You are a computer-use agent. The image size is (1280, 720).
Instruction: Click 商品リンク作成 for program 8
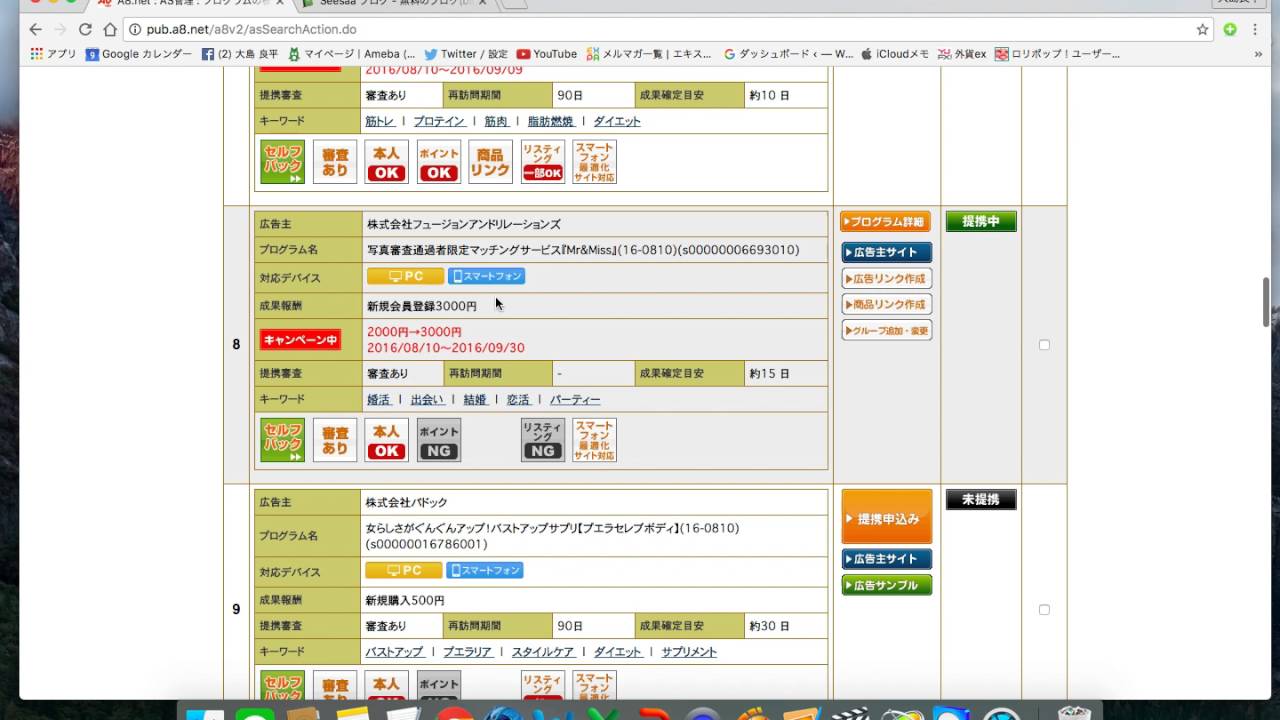coord(886,304)
